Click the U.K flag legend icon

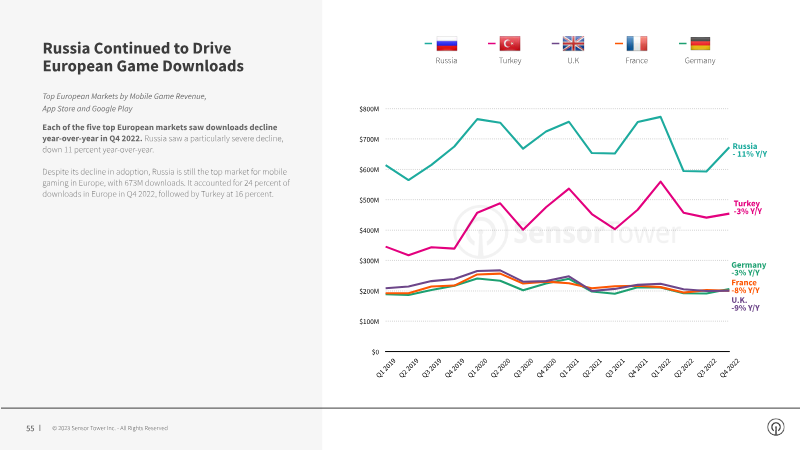[573, 44]
